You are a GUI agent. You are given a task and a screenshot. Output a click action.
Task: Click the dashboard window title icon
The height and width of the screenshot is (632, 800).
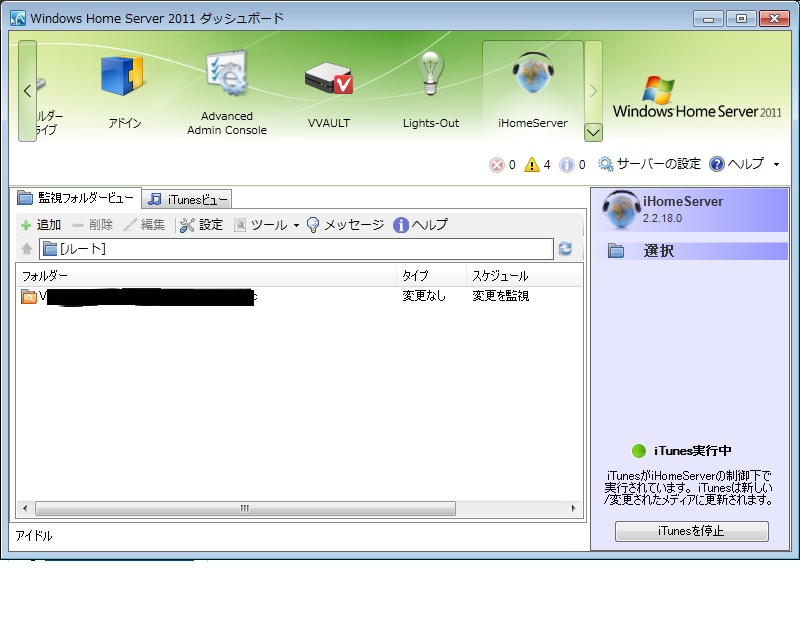coord(18,19)
